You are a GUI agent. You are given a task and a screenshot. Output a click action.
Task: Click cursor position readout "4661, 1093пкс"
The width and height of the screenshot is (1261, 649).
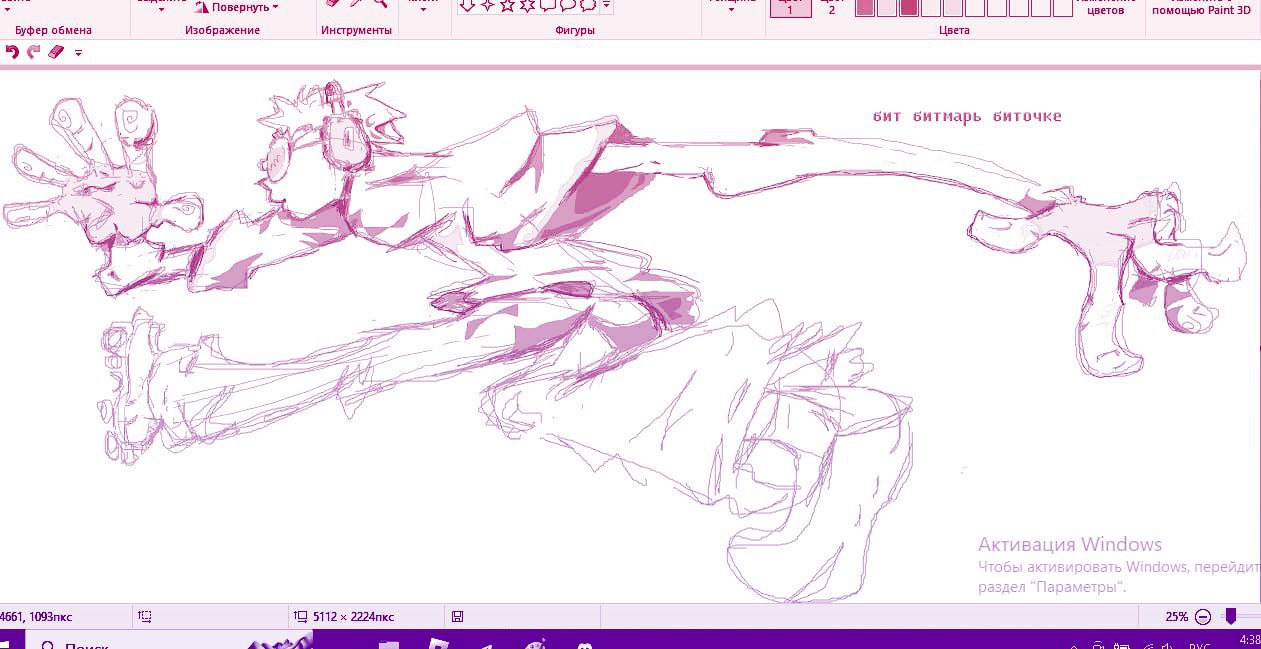[36, 617]
